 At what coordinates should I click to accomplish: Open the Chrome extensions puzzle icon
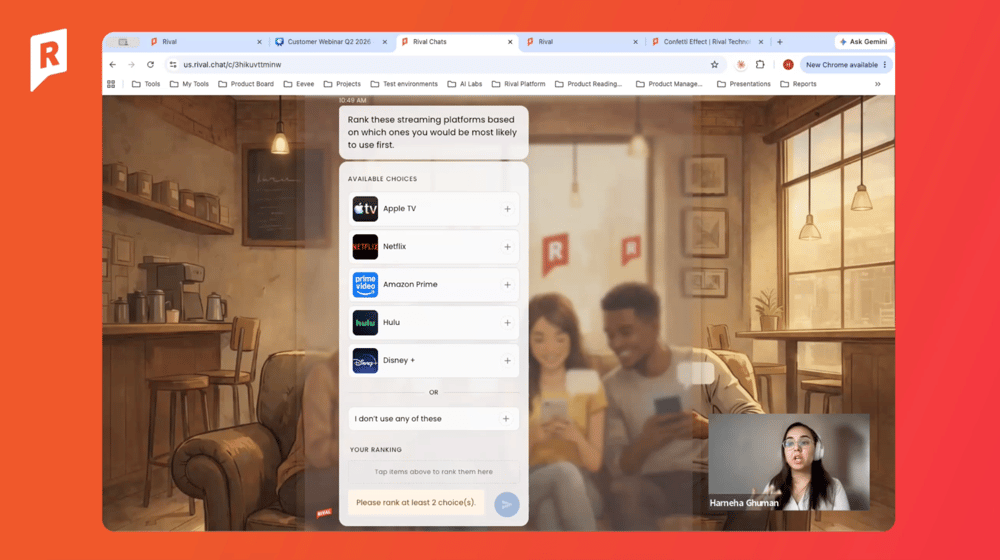pyautogui.click(x=760, y=64)
